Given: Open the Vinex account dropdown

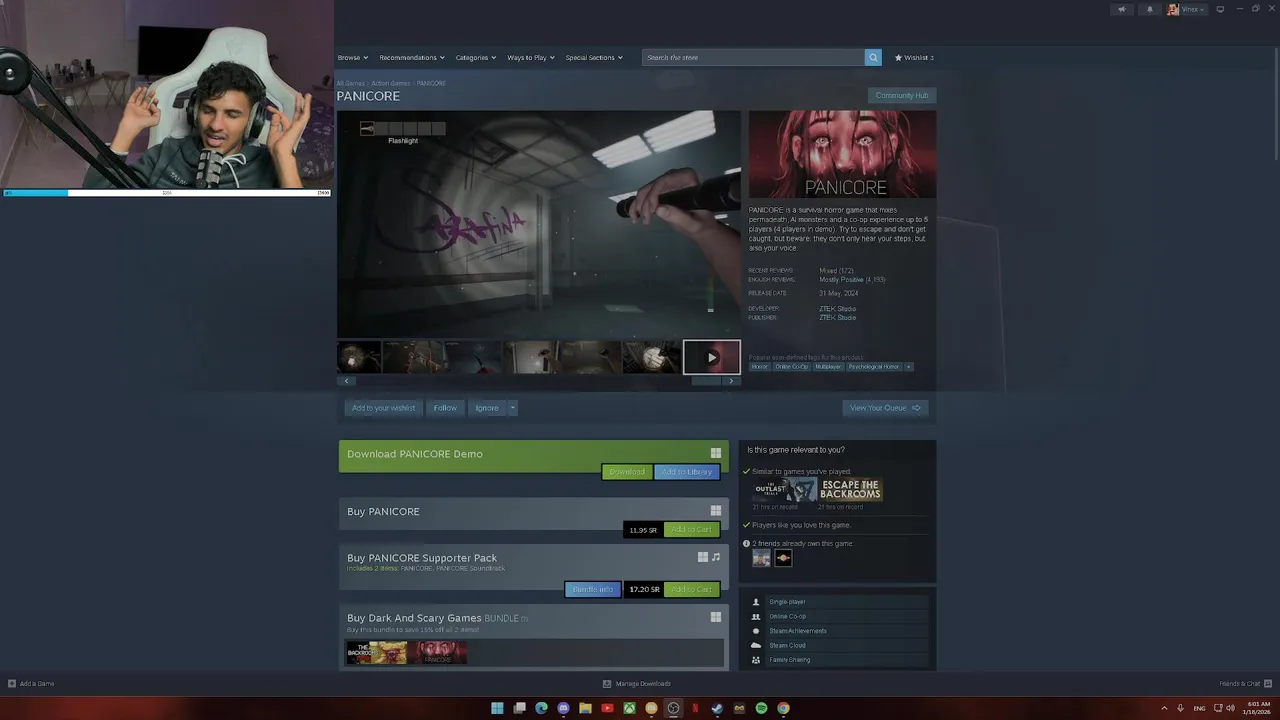Looking at the screenshot, I should [1194, 9].
